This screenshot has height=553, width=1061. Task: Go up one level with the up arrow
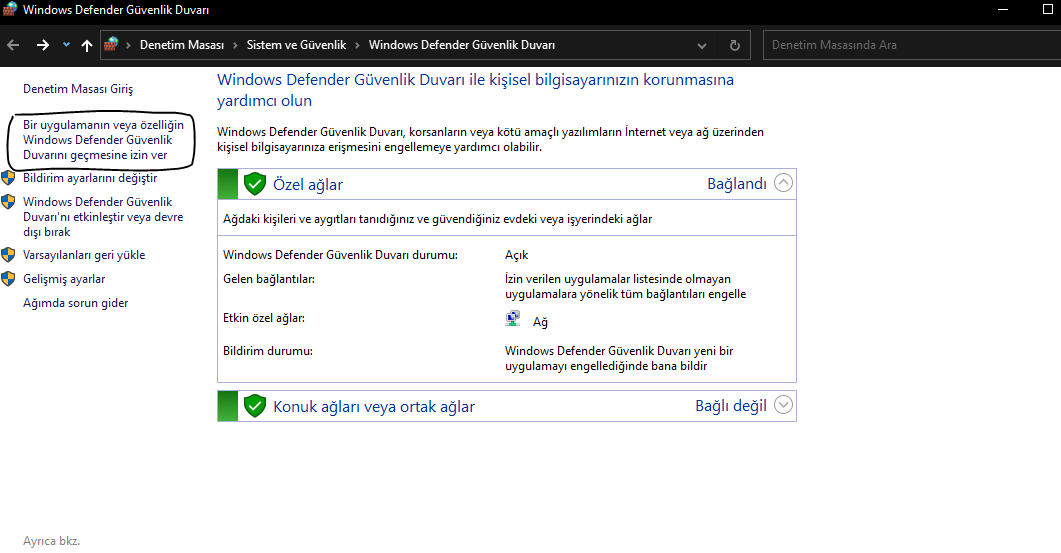(x=87, y=45)
